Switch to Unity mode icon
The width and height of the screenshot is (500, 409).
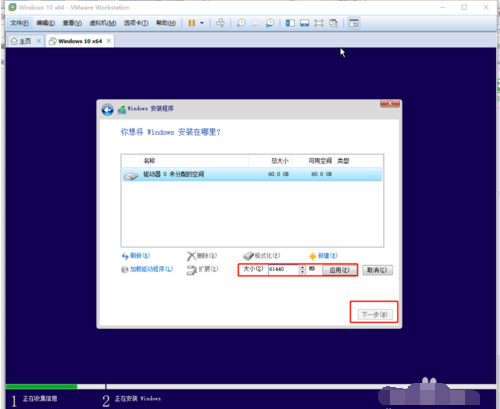tap(333, 23)
